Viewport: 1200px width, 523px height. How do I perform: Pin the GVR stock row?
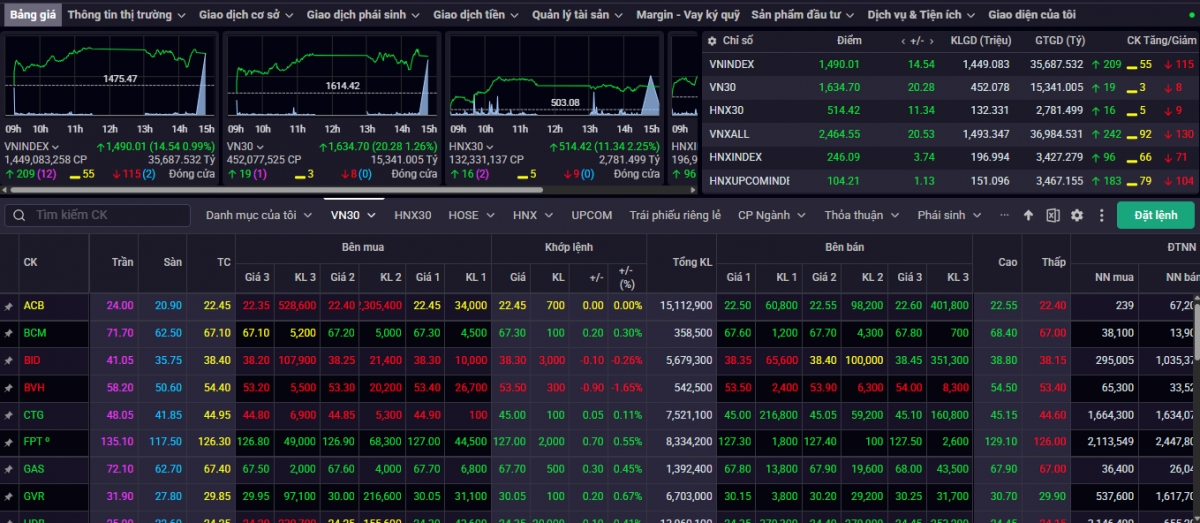click(9, 495)
